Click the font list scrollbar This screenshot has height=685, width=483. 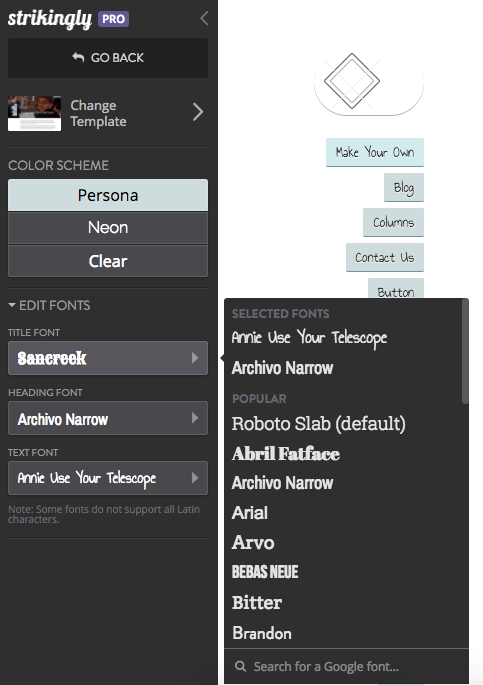tap(465, 351)
